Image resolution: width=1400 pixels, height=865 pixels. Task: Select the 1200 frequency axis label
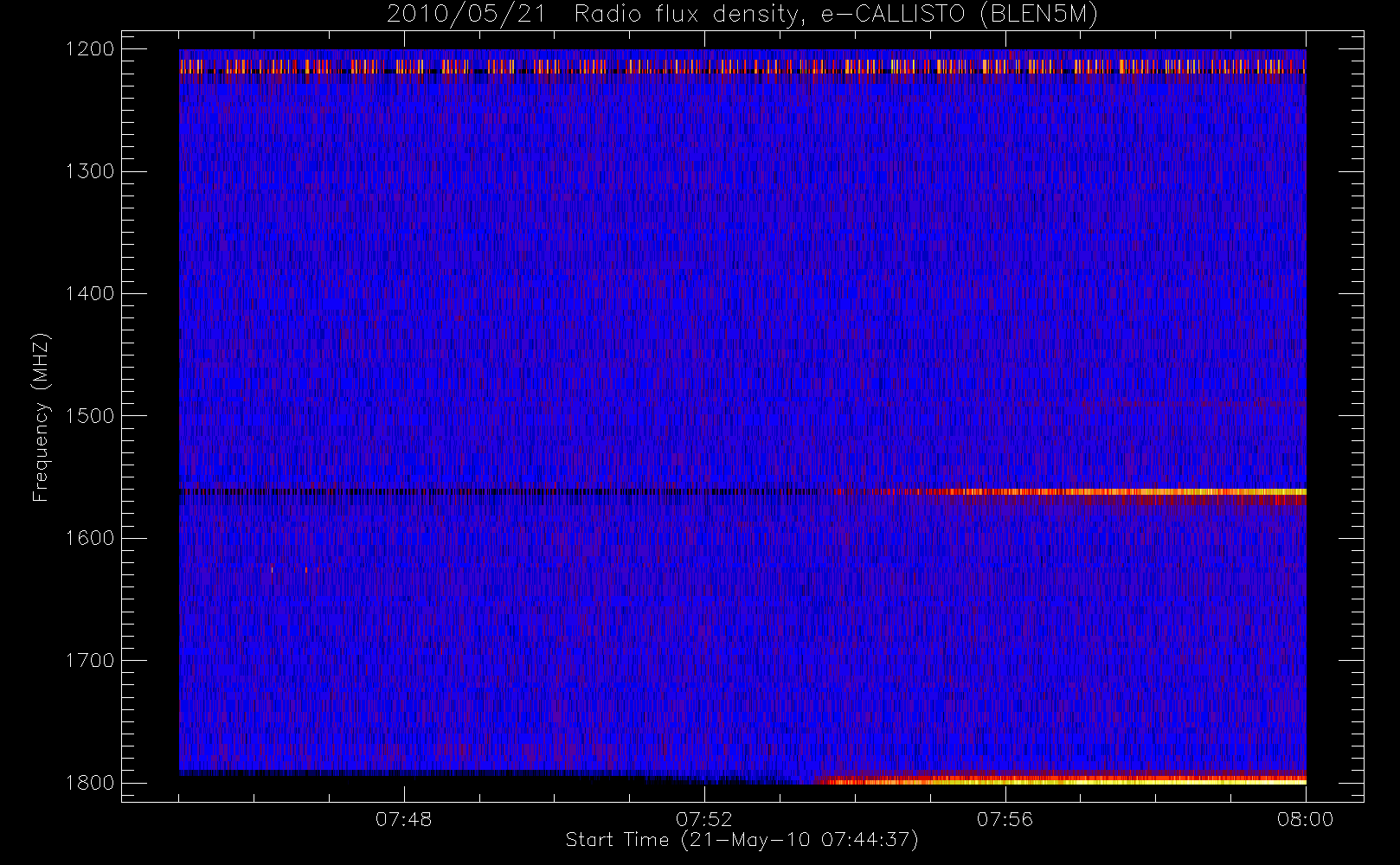(x=90, y=49)
